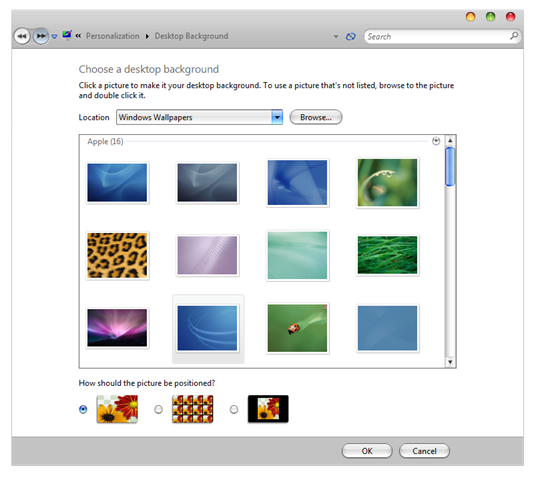Click the center picture position preview
The image size is (538, 480).
tap(268, 409)
